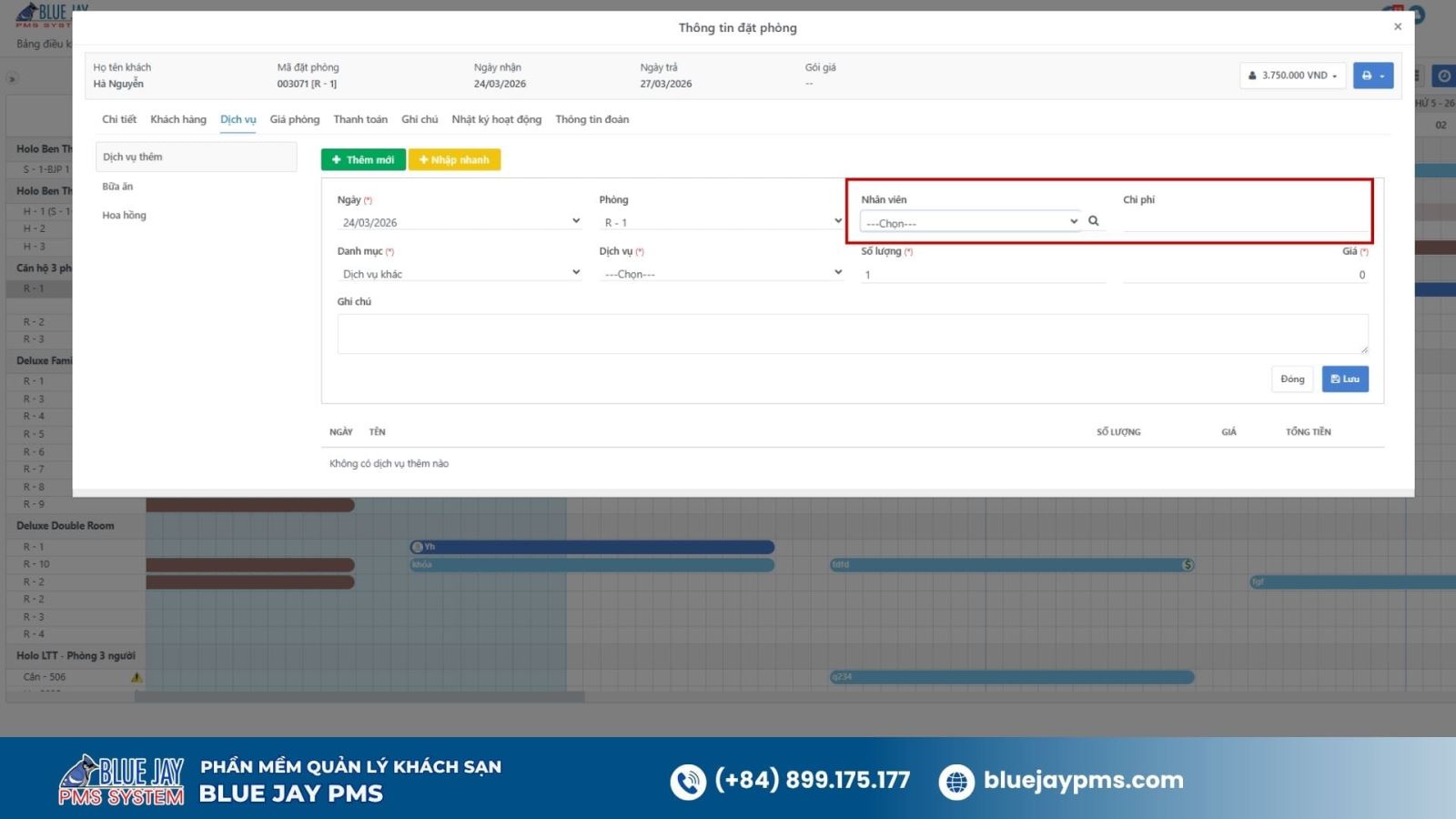Switch to the Chi tiết tab
The image size is (1456, 819).
click(119, 119)
